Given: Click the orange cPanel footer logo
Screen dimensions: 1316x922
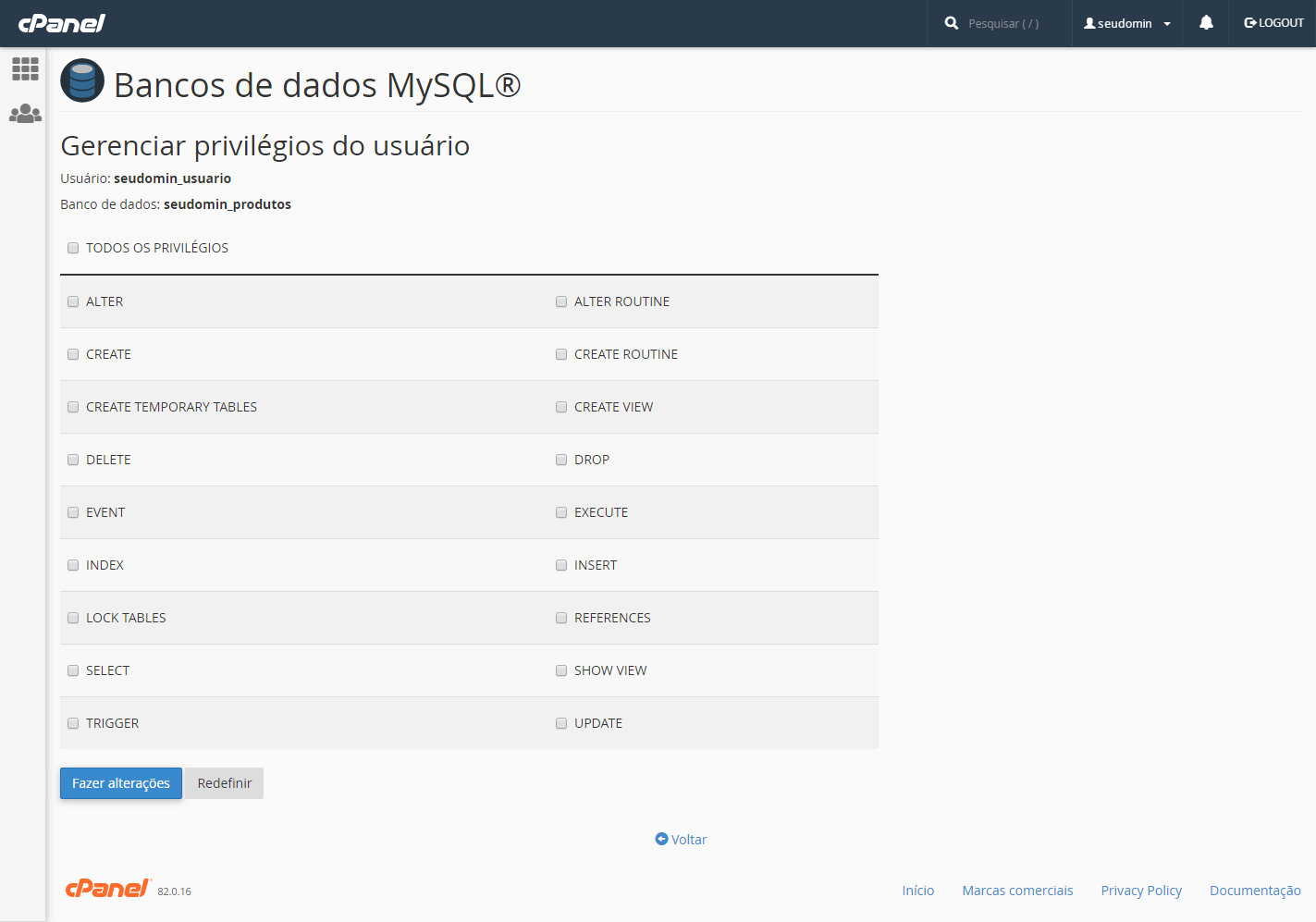Looking at the screenshot, I should pos(108,888).
